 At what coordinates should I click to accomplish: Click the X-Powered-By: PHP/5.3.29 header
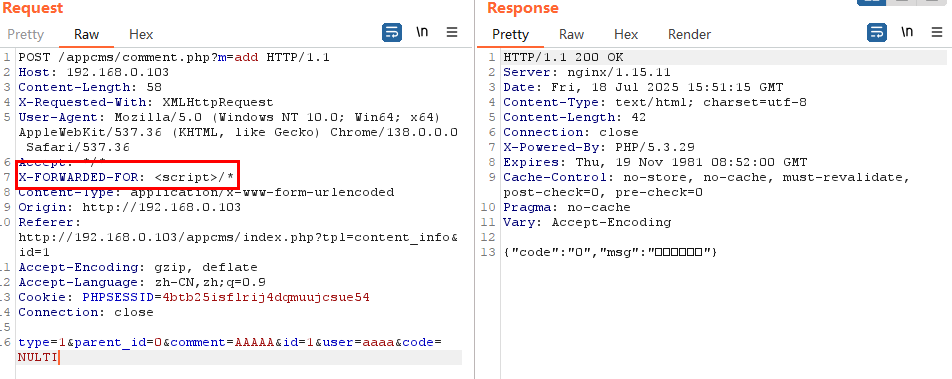click(599, 147)
